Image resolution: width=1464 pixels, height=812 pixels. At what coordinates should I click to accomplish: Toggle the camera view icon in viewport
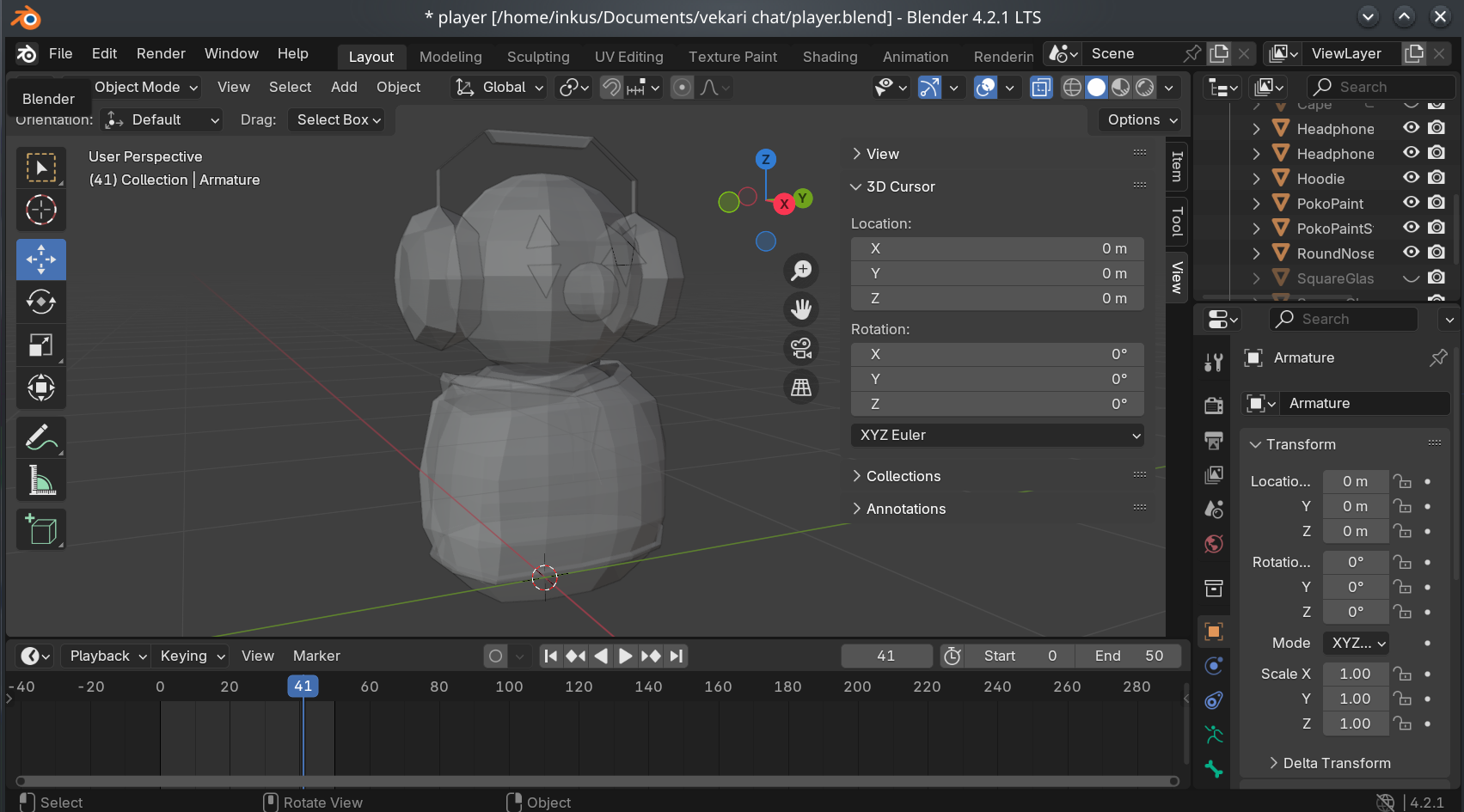point(801,348)
